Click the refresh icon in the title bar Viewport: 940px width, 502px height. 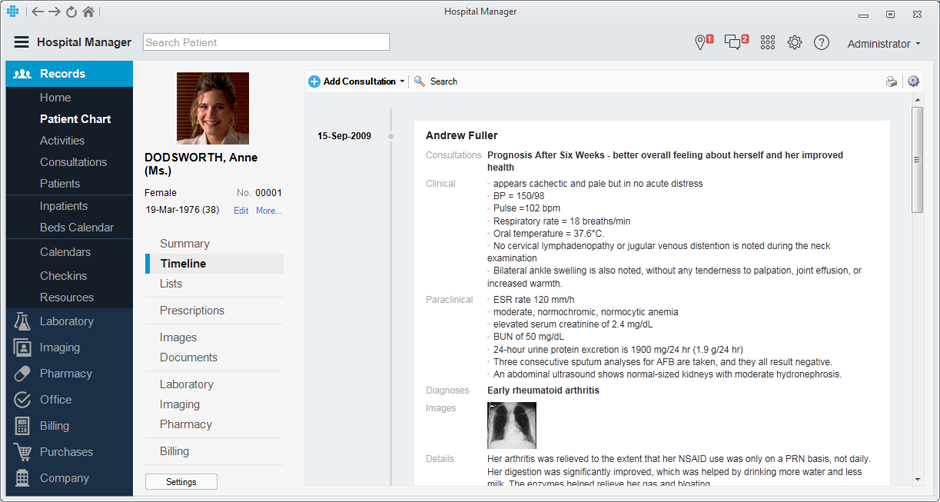pos(71,11)
